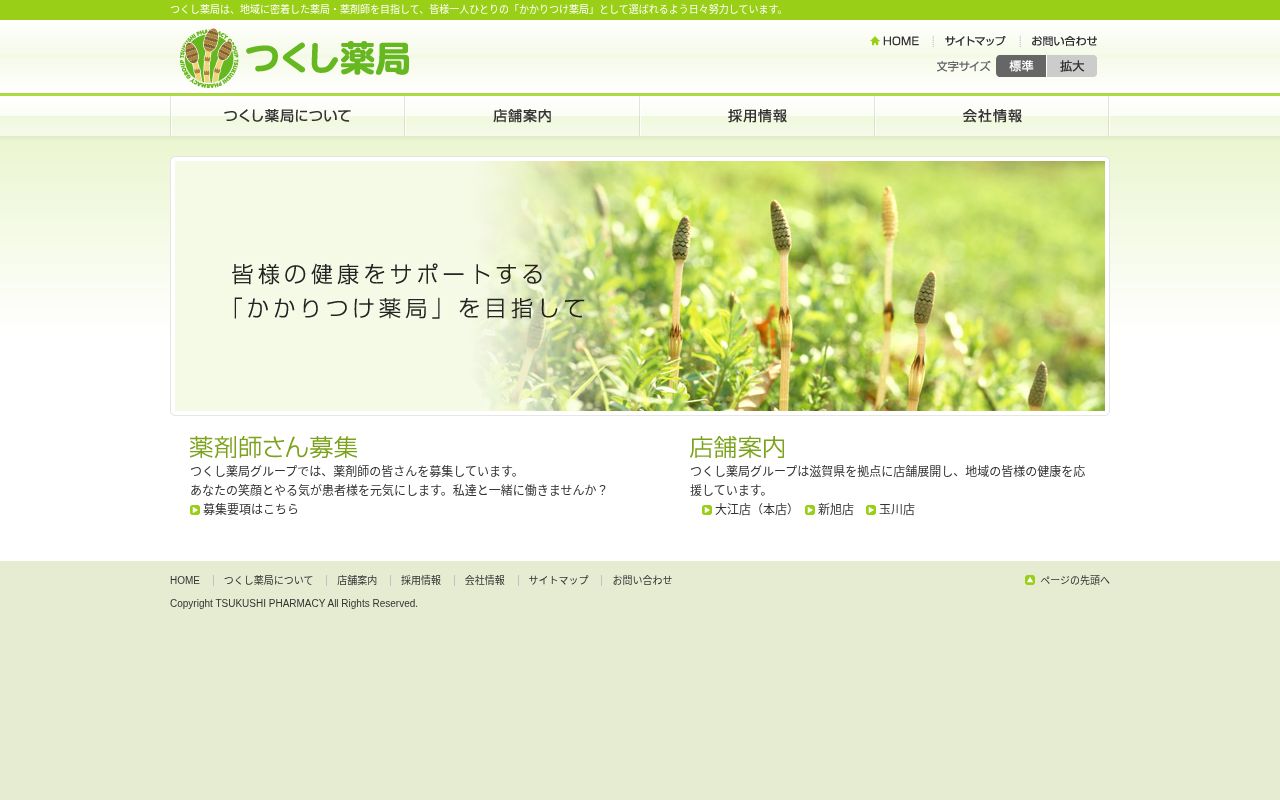Set text size to 拡大

point(1072,66)
